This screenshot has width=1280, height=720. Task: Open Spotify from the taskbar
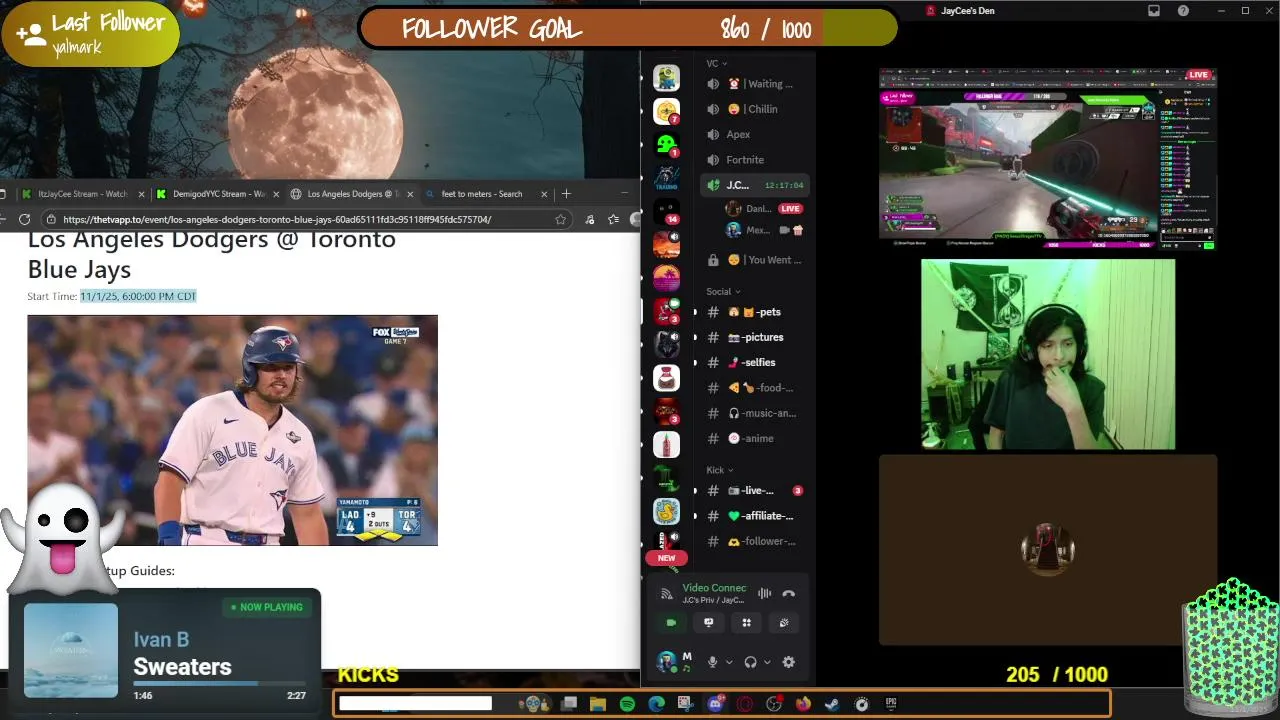627,704
